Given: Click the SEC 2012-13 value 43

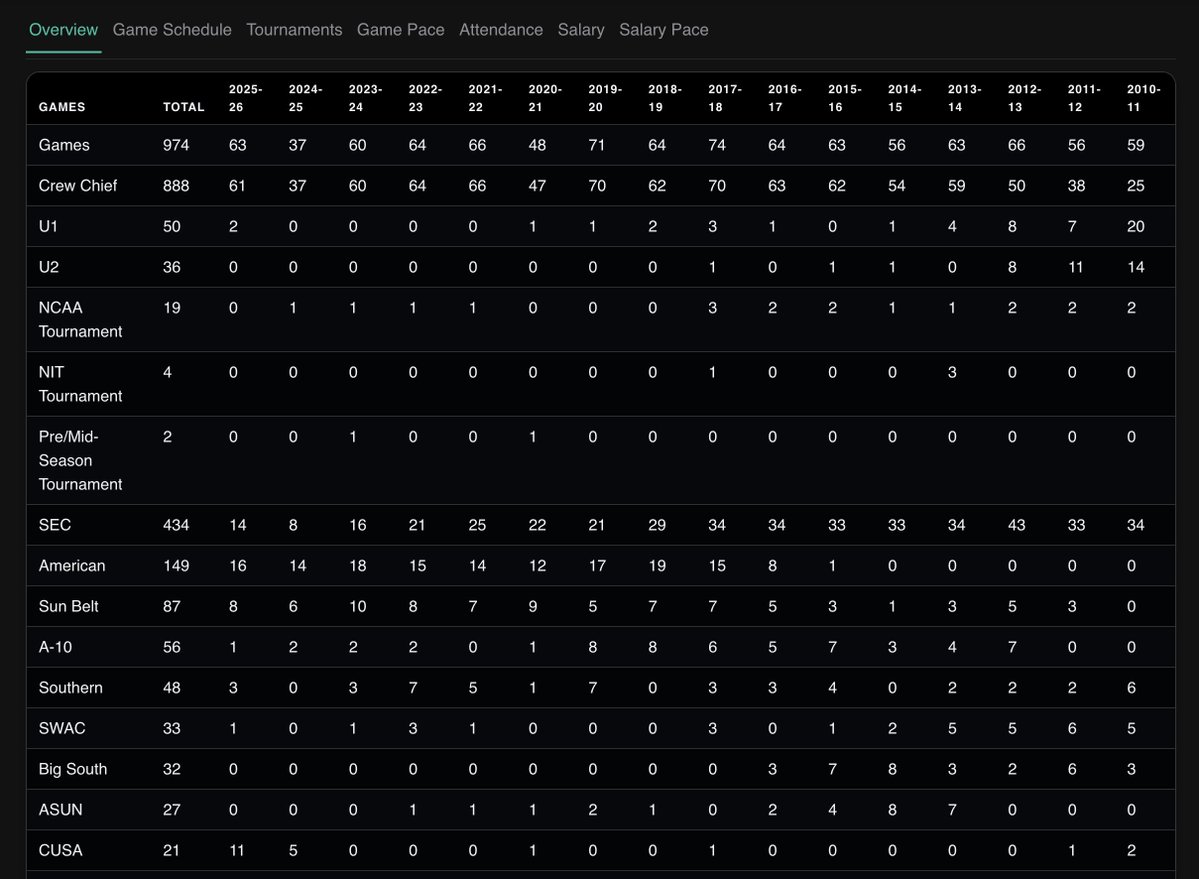Looking at the screenshot, I should pos(1016,525).
